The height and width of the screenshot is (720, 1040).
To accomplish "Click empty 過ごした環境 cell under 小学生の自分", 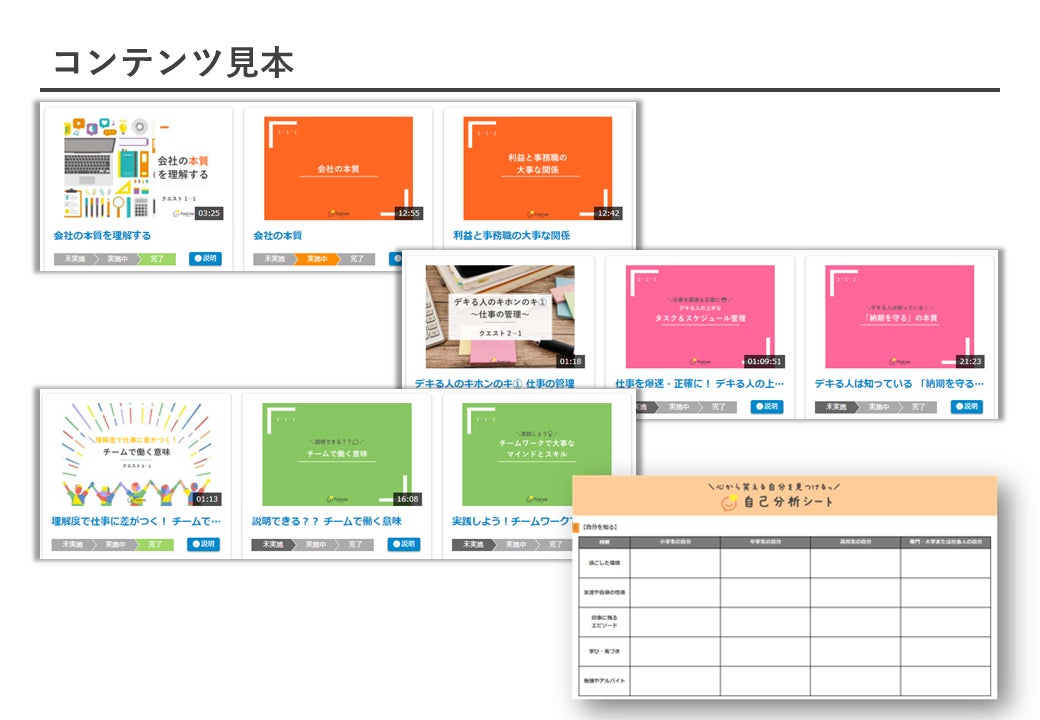I will (675, 563).
